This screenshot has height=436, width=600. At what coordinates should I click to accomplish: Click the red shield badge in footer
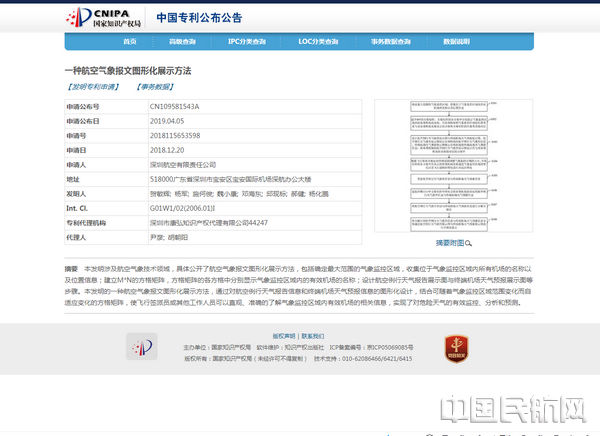(458, 347)
